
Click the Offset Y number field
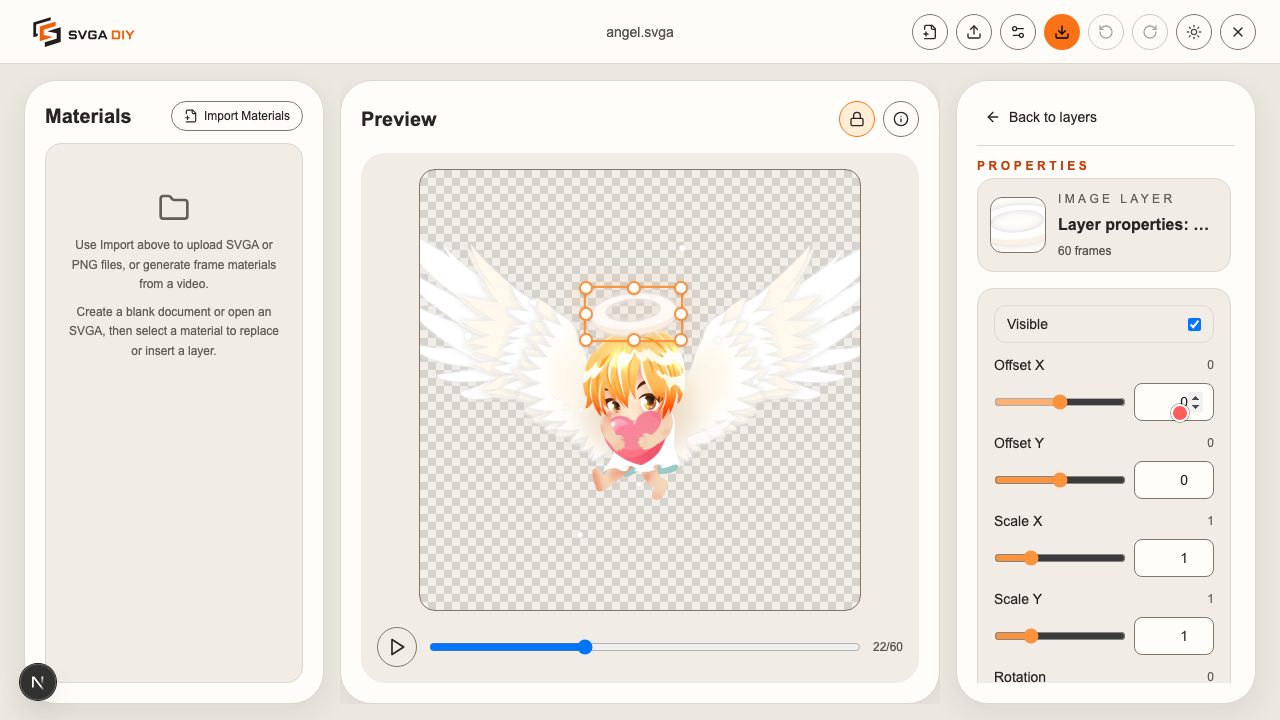(1174, 480)
